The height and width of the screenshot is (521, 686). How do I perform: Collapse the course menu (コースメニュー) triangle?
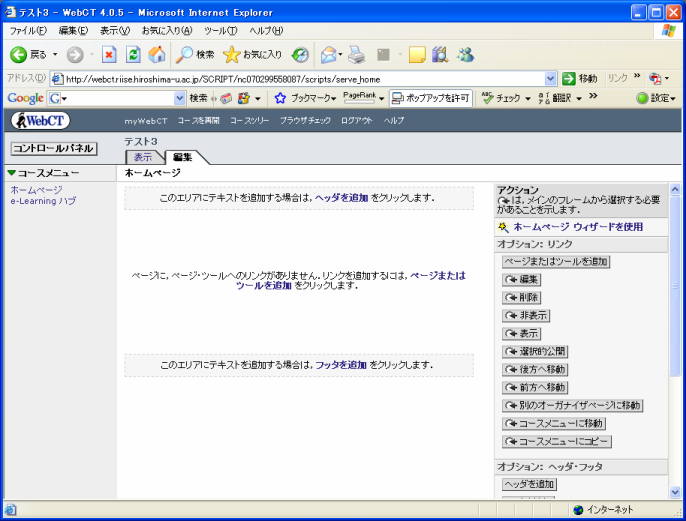[11, 173]
